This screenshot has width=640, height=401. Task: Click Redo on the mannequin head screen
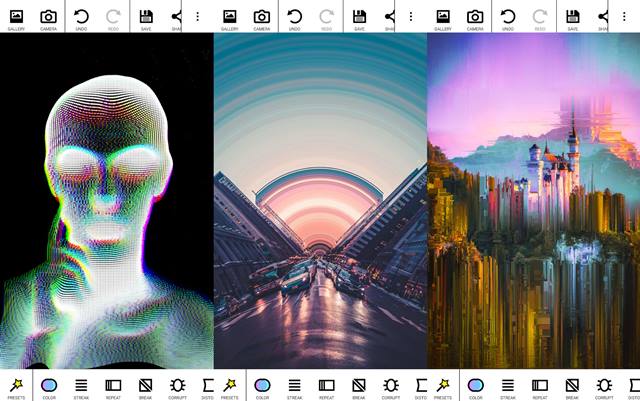pyautogui.click(x=113, y=20)
